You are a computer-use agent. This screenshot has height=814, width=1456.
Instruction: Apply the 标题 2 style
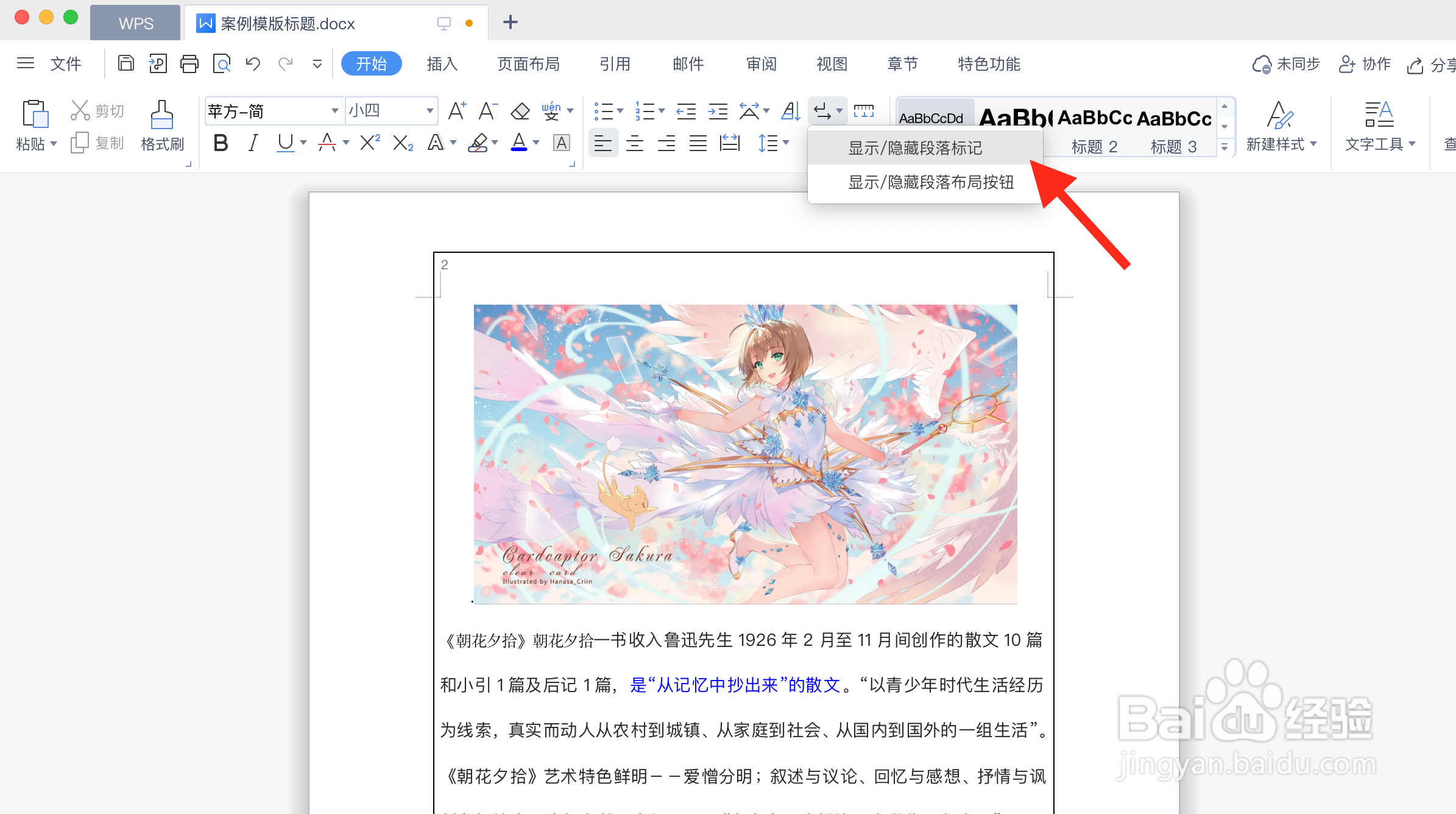[1094, 128]
